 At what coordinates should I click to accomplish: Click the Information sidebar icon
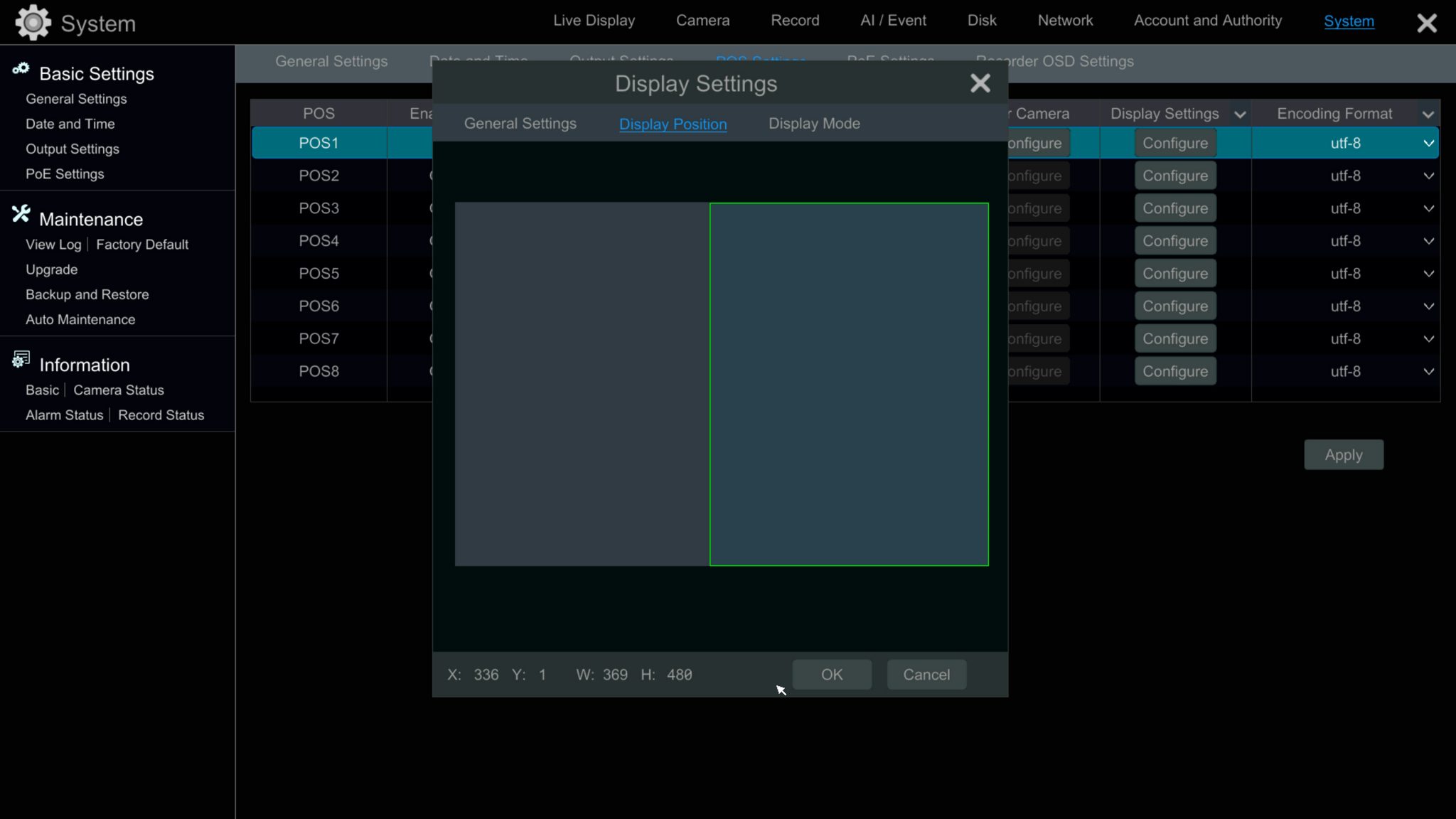[x=20, y=359]
